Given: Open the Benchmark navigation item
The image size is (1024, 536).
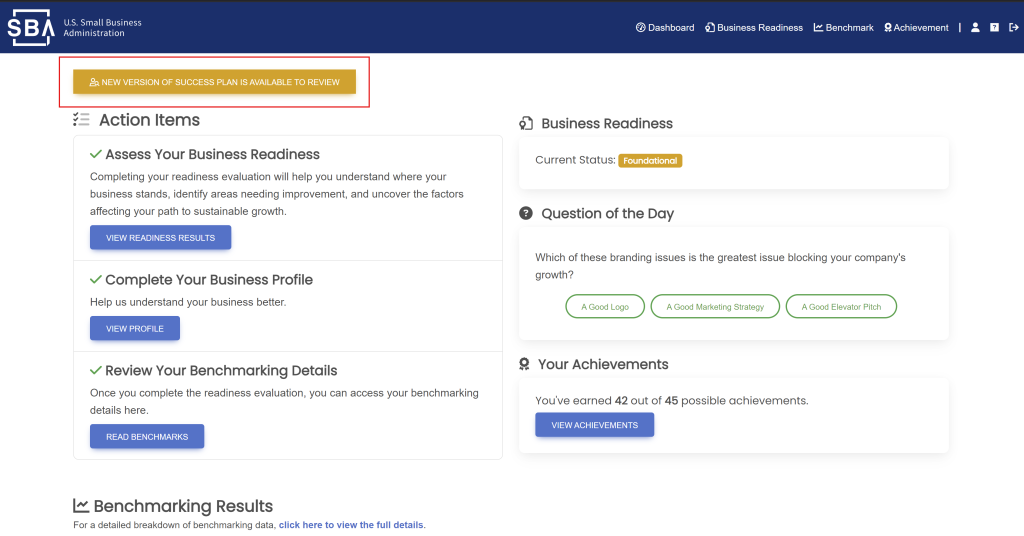Looking at the screenshot, I should (844, 28).
